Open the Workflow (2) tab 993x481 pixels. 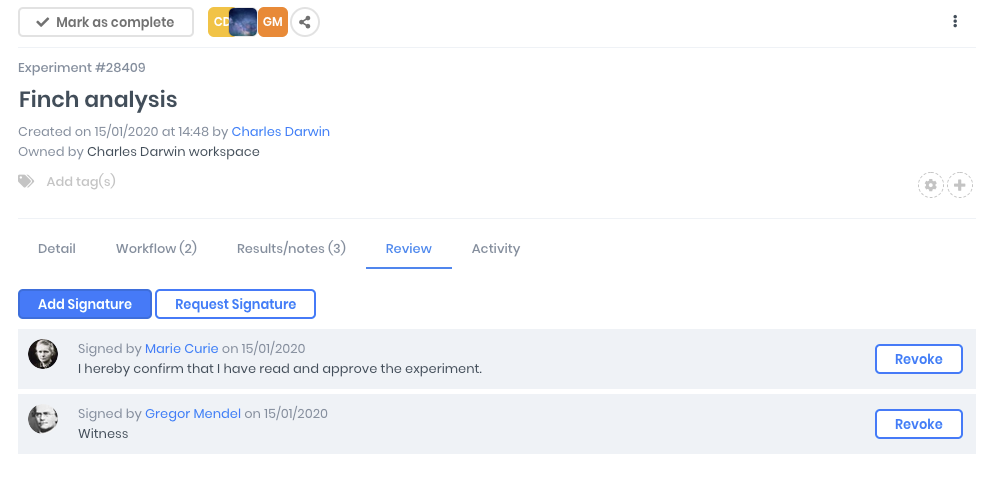click(x=156, y=248)
